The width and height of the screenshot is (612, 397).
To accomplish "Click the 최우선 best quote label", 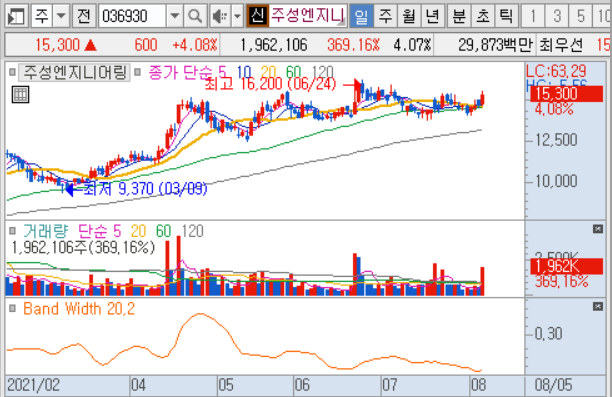I will tap(561, 45).
